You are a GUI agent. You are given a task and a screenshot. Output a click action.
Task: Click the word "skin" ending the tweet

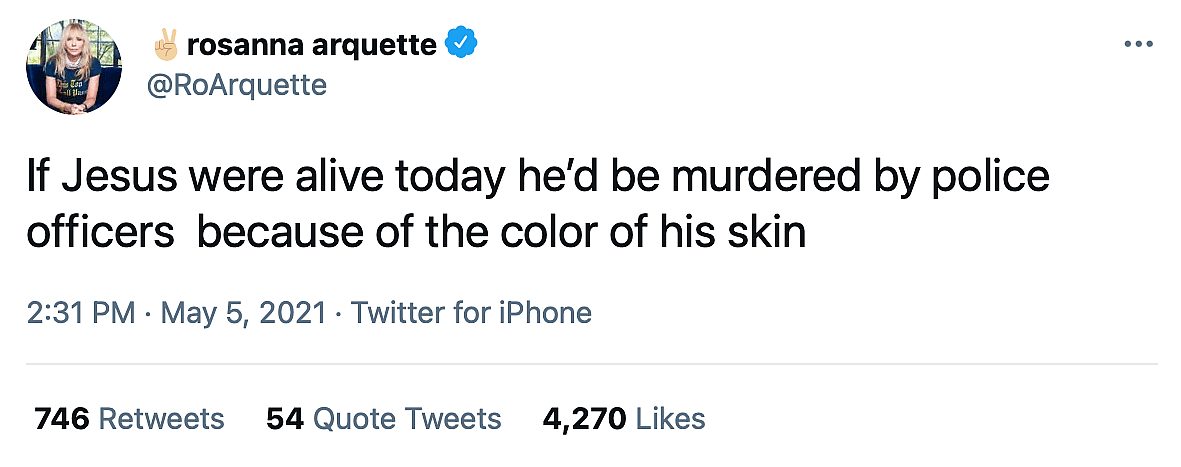point(771,232)
